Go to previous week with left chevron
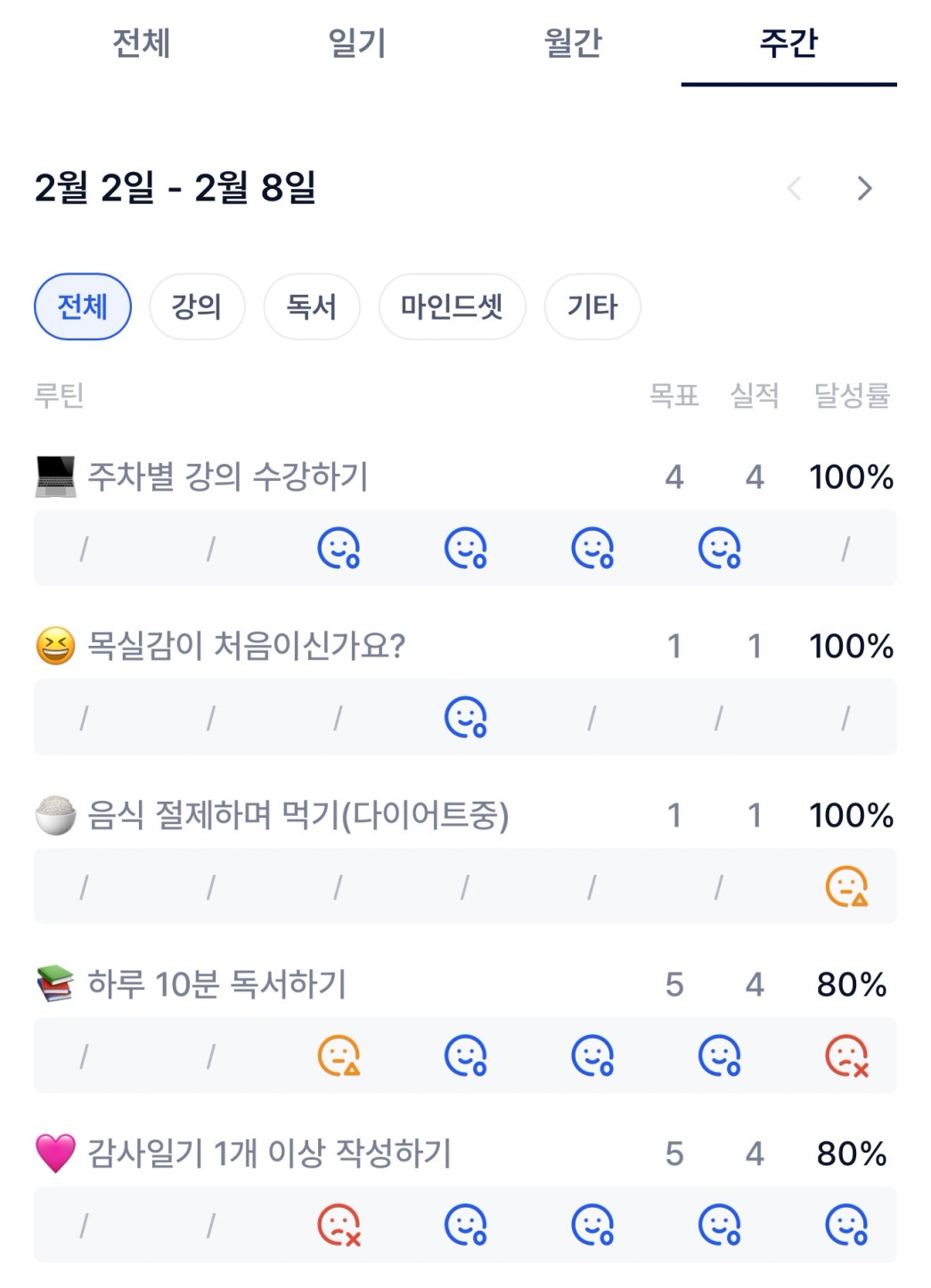 click(x=795, y=188)
